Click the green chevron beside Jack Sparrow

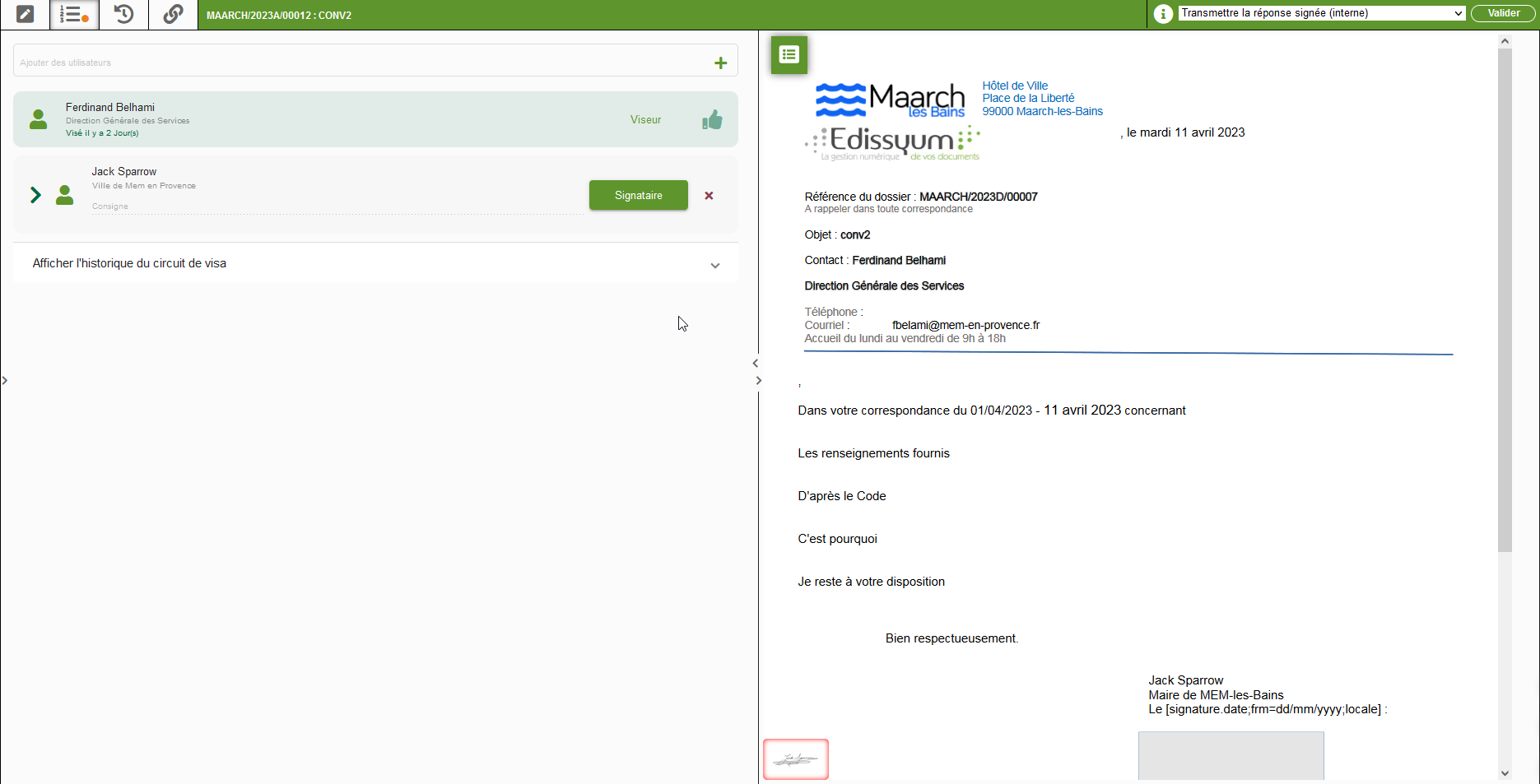pos(35,195)
